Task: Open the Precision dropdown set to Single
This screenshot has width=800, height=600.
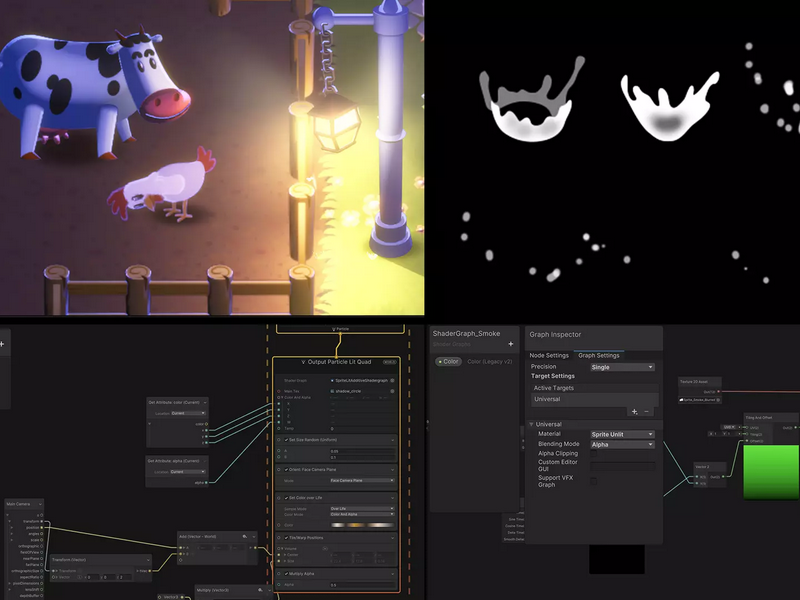Action: point(622,367)
